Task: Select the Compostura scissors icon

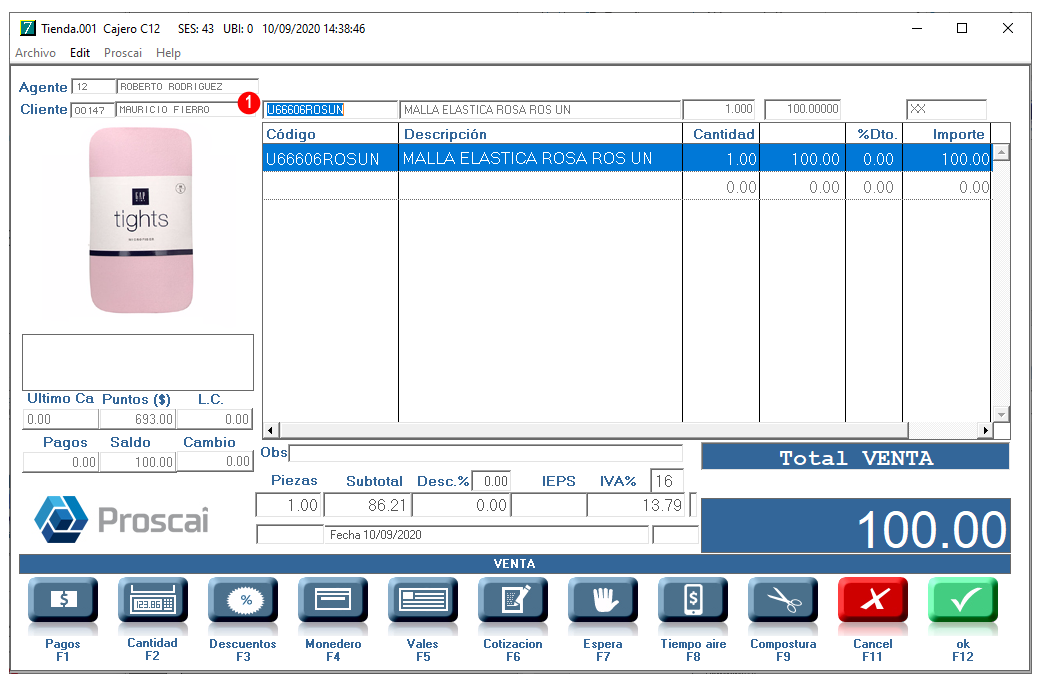Action: tap(783, 601)
